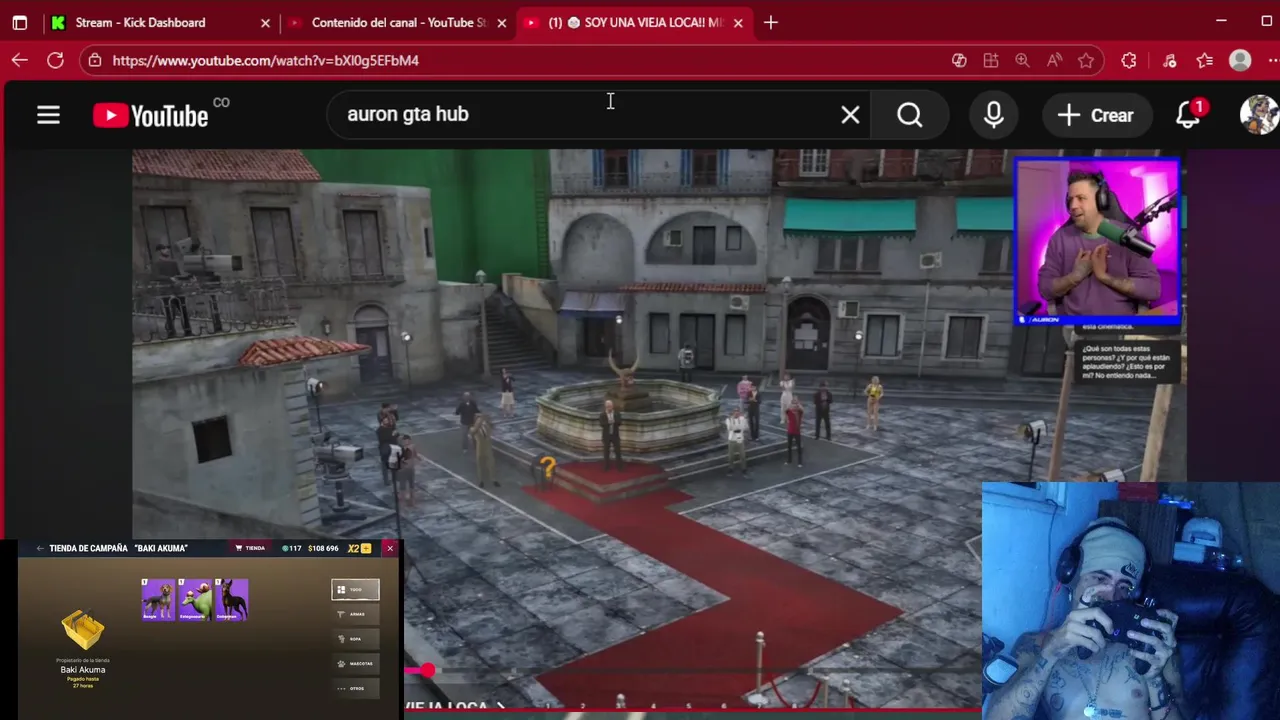Click the $108 696 money balance
Viewport: 1280px width, 720px height.
323,548
